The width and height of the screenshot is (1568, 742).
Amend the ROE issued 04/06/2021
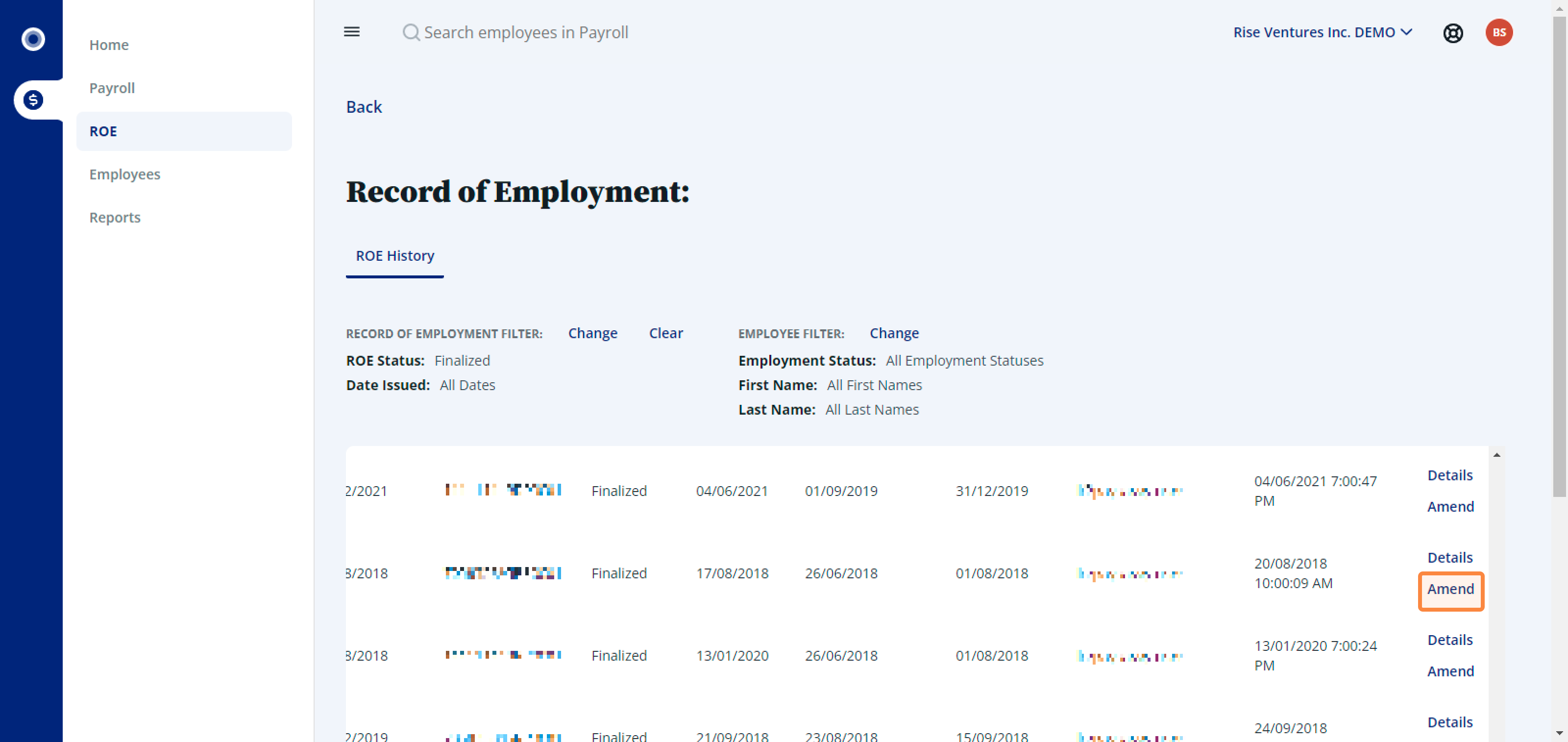(1450, 507)
